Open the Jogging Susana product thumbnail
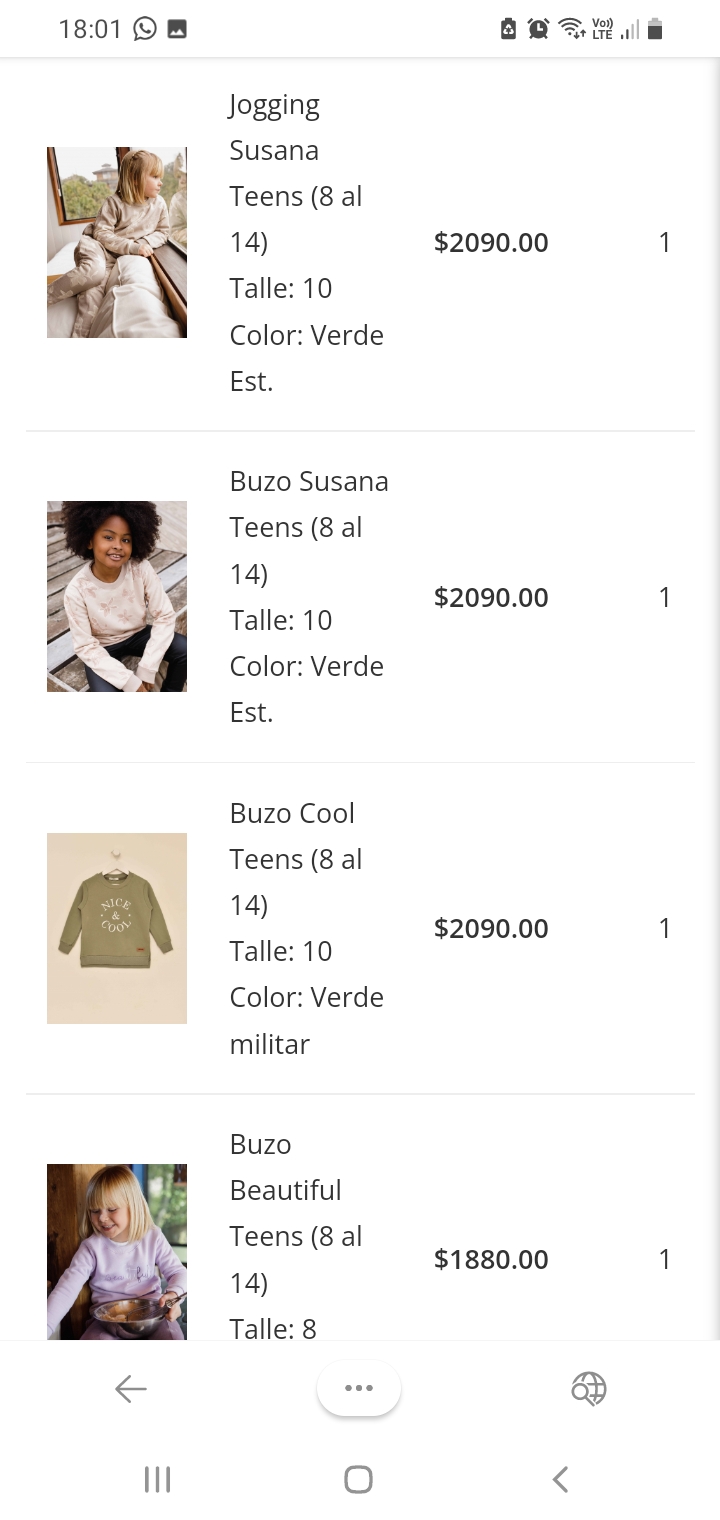 tap(117, 242)
